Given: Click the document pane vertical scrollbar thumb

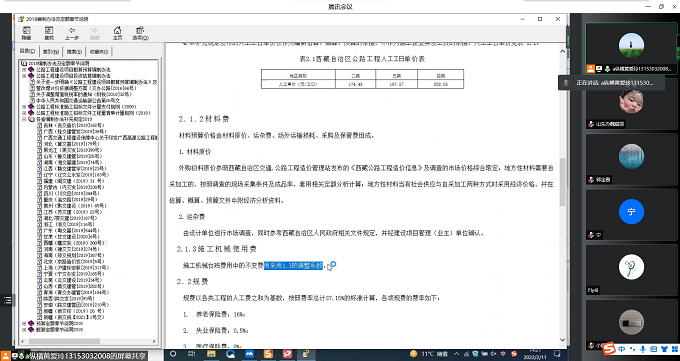Looking at the screenshot, I should tap(562, 181).
